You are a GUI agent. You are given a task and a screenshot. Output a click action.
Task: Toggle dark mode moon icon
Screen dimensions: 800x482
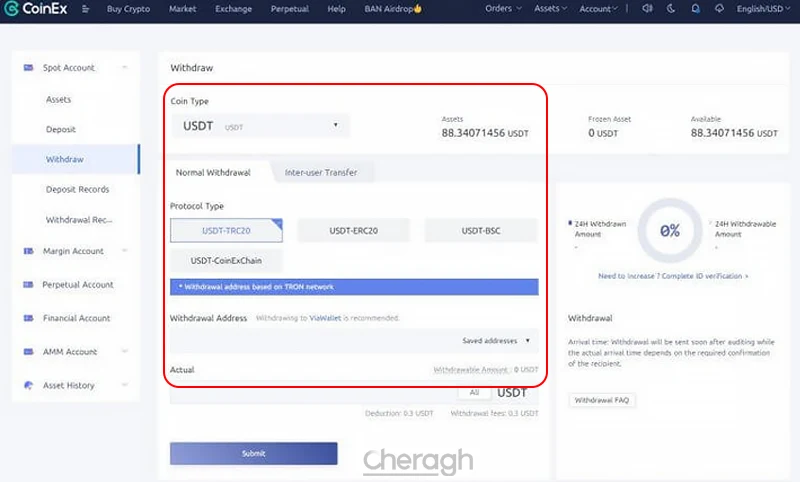click(671, 9)
